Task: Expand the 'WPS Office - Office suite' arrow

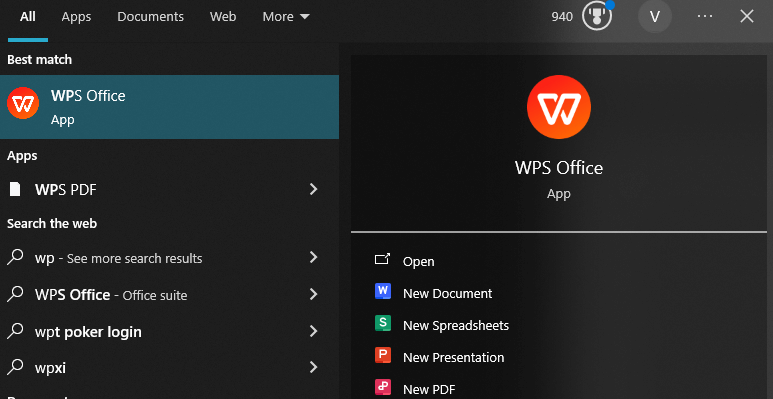Action: (313, 294)
